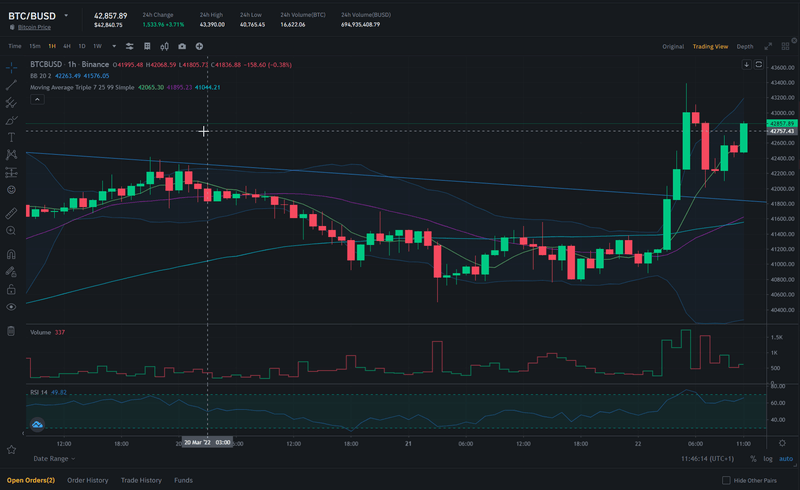Toggle log scale mode

click(768, 459)
